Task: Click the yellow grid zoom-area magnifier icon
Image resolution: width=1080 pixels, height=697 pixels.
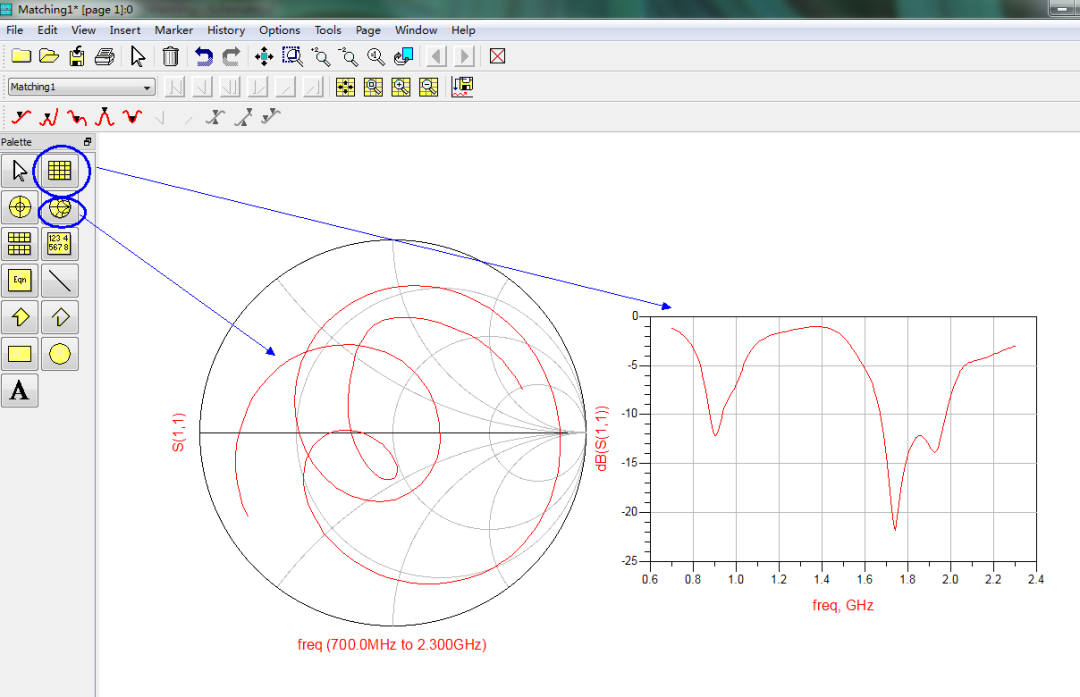Action: pyautogui.click(x=373, y=87)
